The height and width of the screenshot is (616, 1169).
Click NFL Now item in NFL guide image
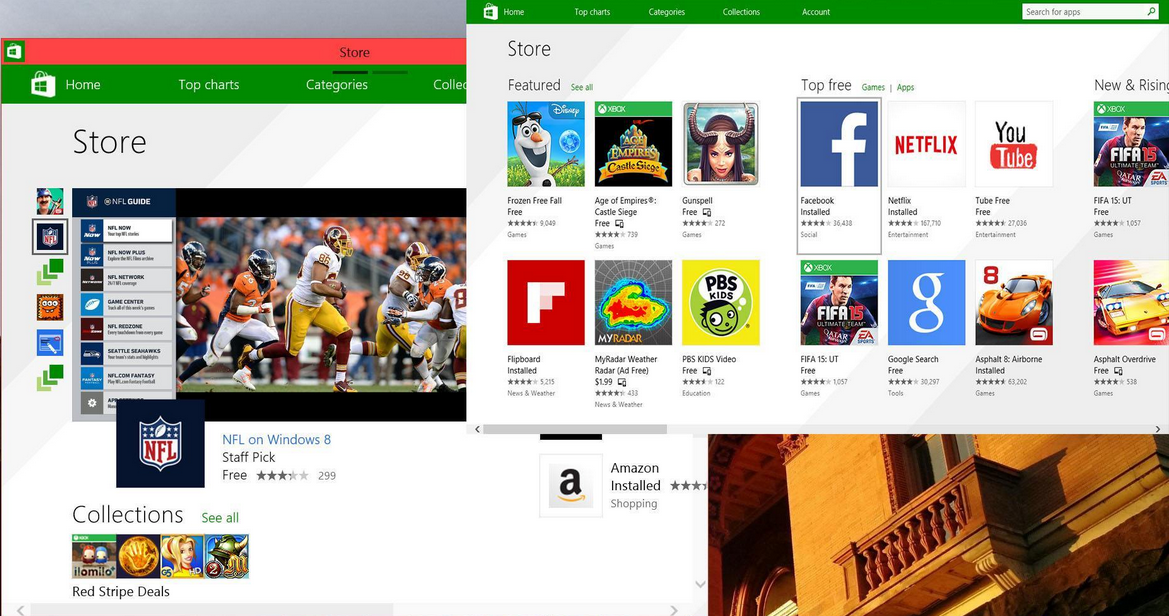click(x=127, y=230)
